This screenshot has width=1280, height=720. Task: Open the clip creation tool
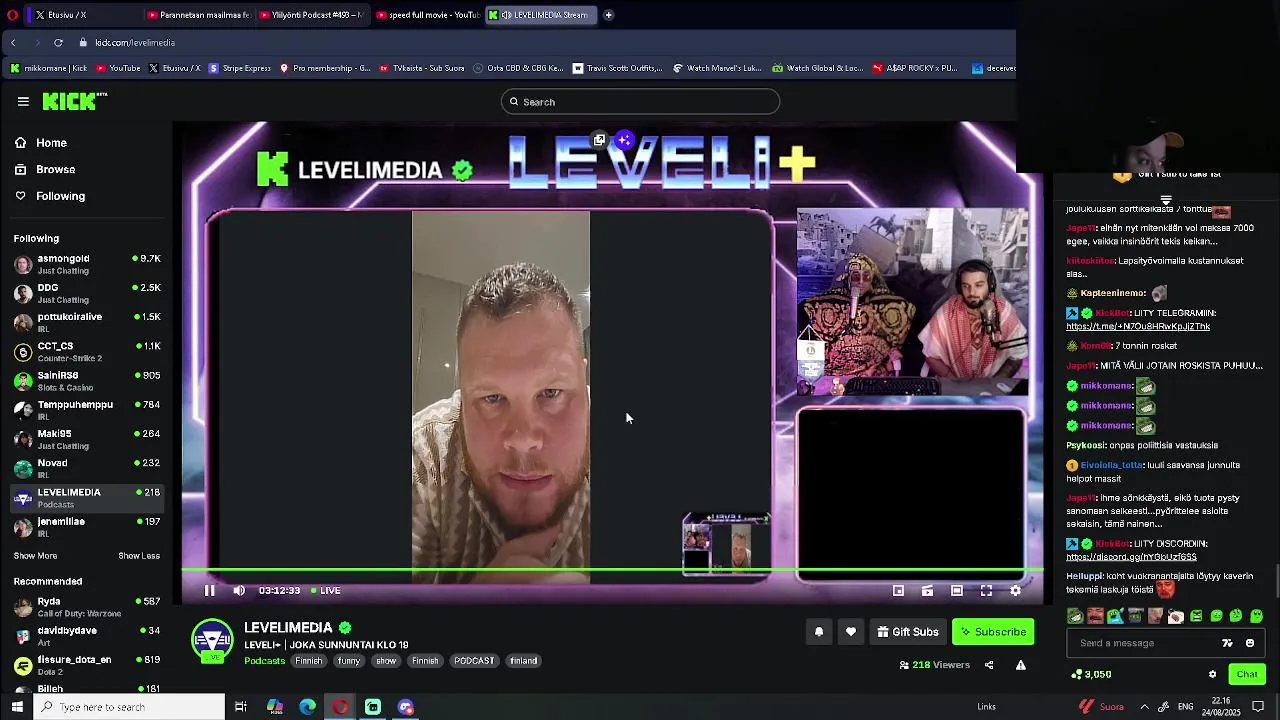(x=927, y=591)
